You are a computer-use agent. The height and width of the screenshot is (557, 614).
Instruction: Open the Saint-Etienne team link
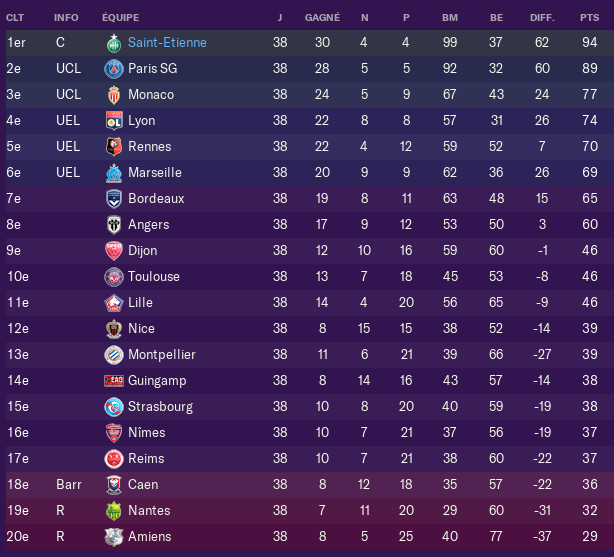click(x=167, y=42)
